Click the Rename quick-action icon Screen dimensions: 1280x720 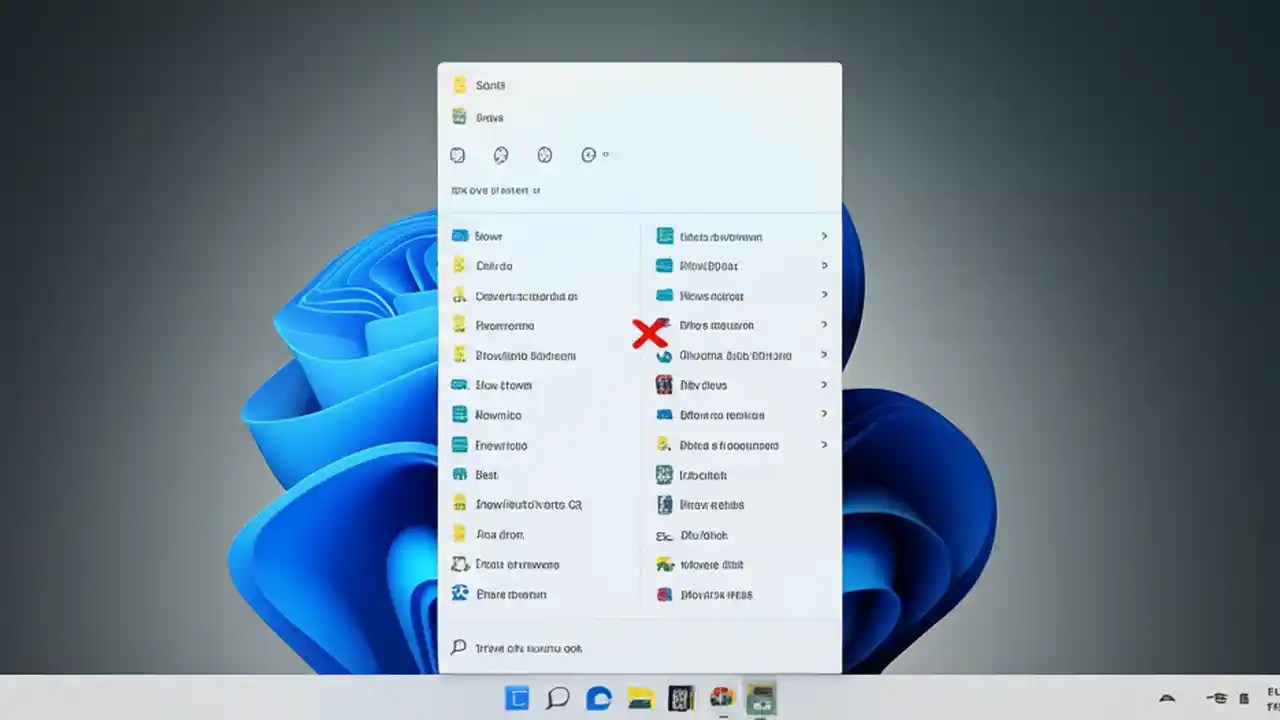point(544,155)
